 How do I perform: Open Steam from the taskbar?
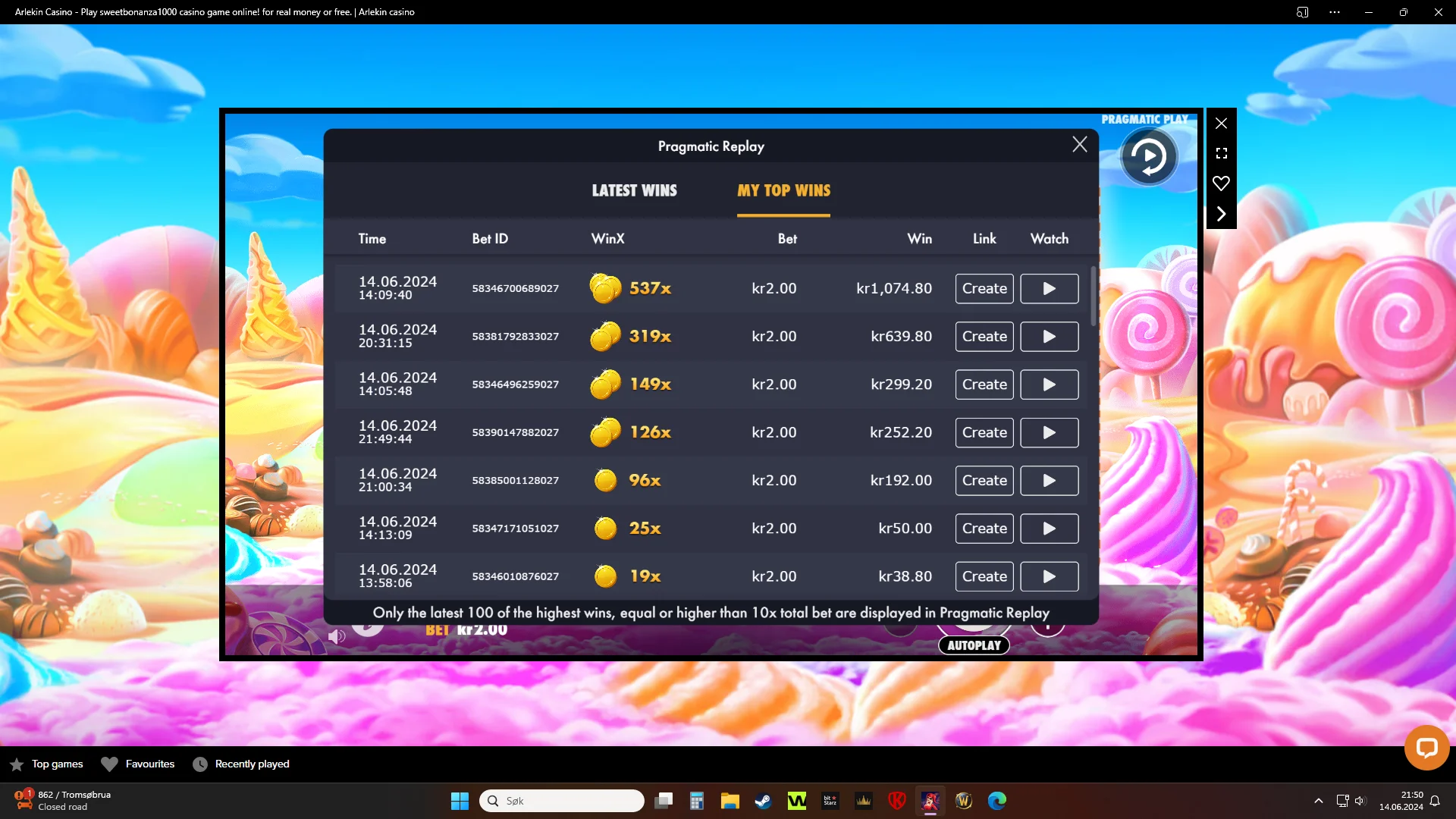click(x=764, y=801)
